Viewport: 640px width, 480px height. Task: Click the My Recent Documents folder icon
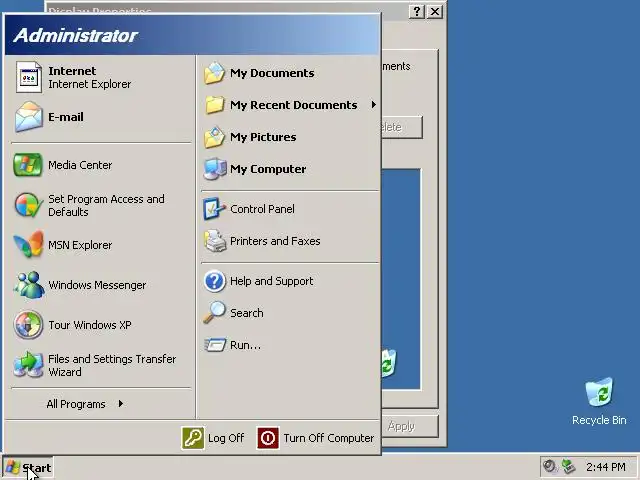(x=215, y=105)
